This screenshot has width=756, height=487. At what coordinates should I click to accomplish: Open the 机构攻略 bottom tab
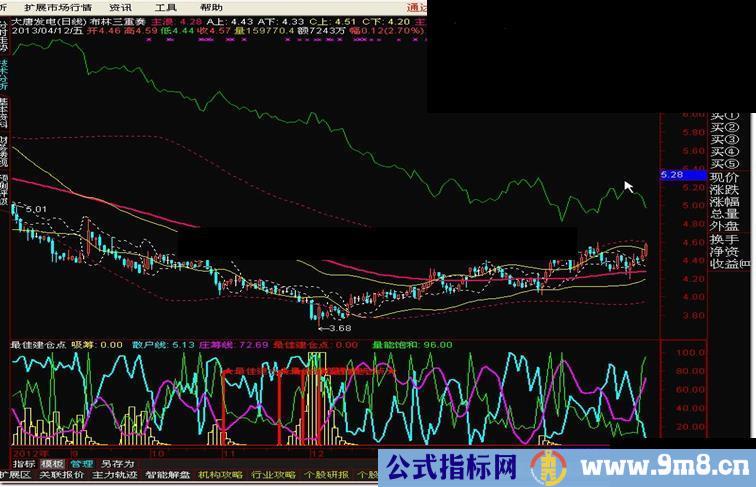pos(220,476)
